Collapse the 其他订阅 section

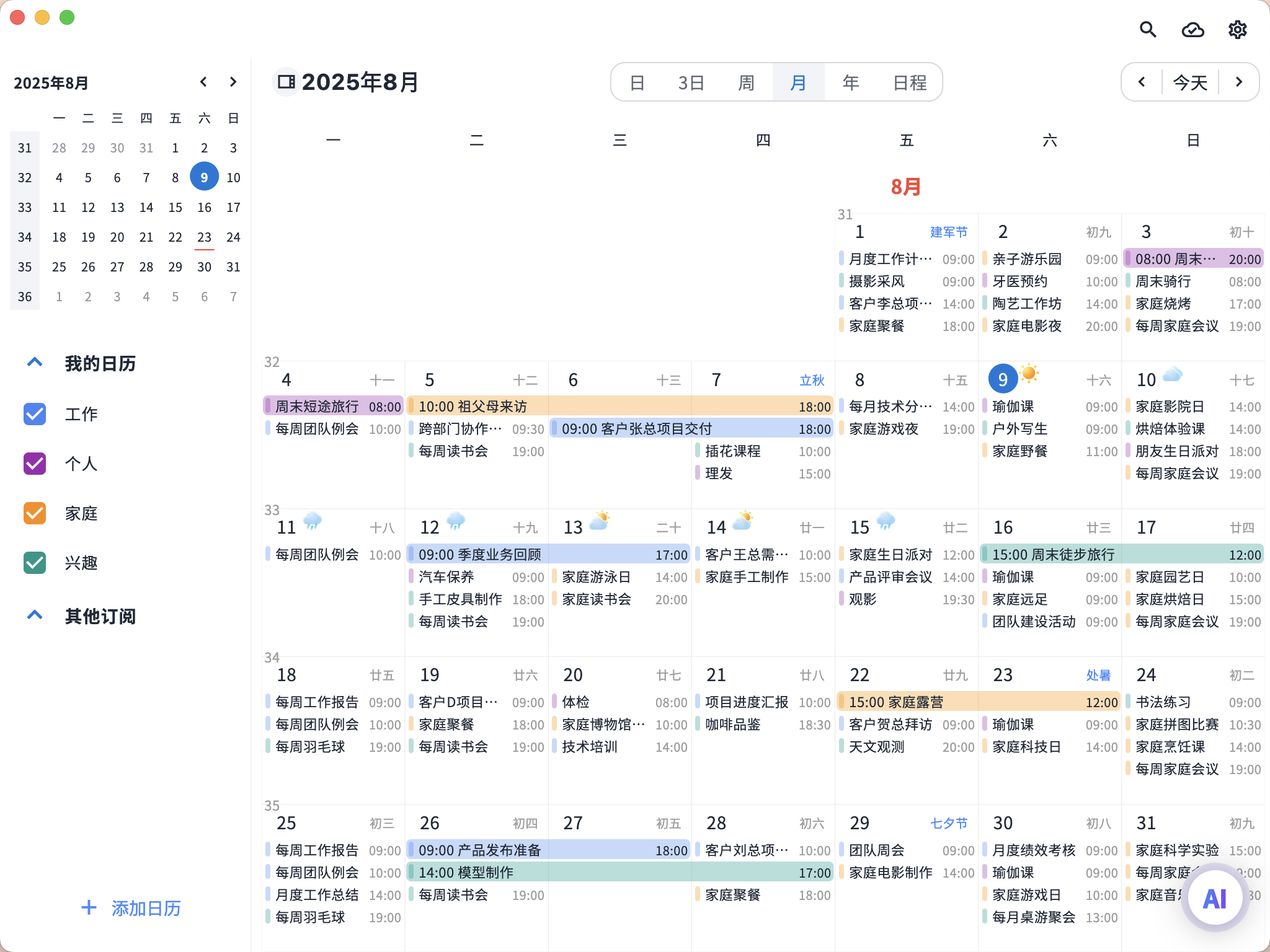click(35, 615)
